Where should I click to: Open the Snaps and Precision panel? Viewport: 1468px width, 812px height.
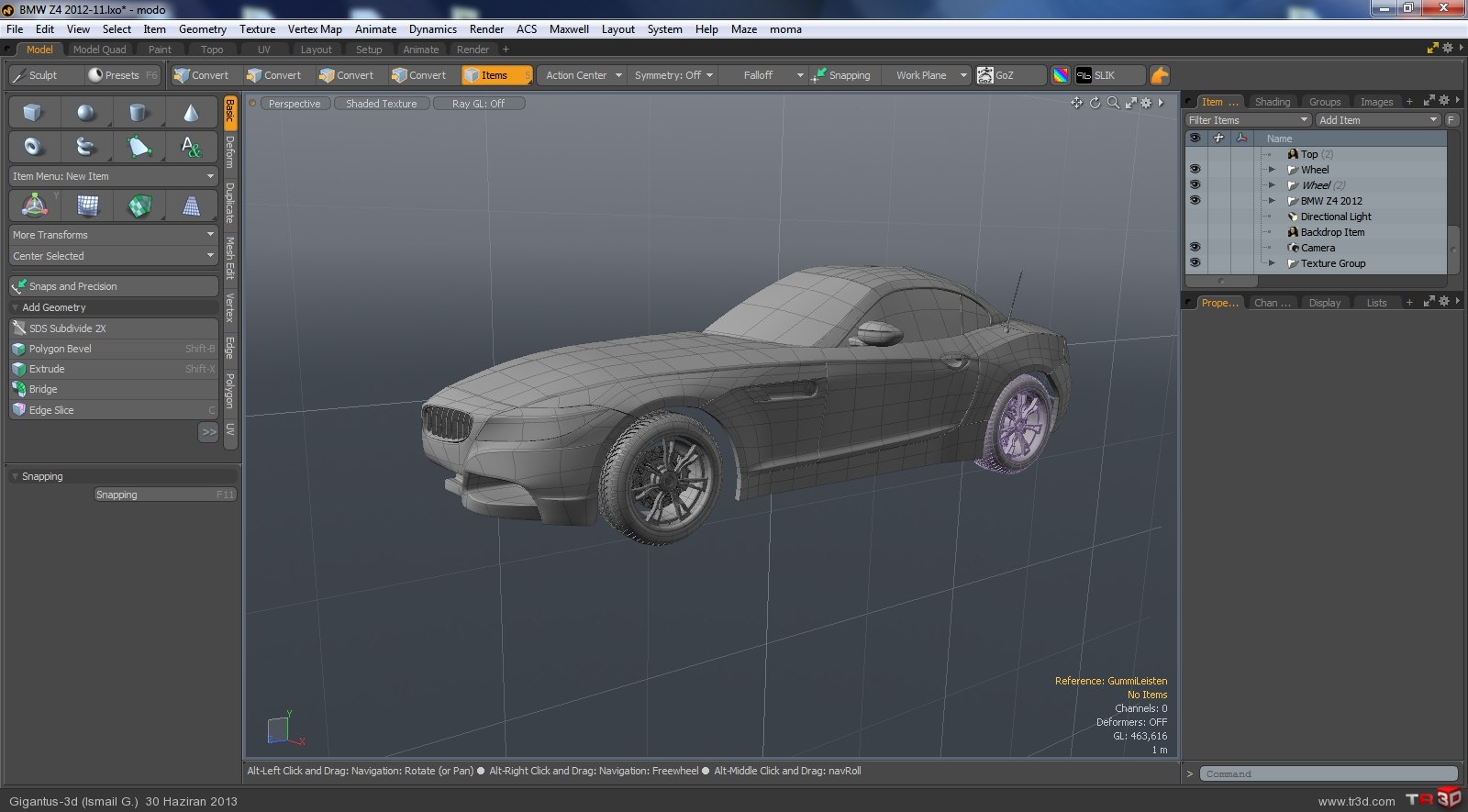click(x=114, y=286)
